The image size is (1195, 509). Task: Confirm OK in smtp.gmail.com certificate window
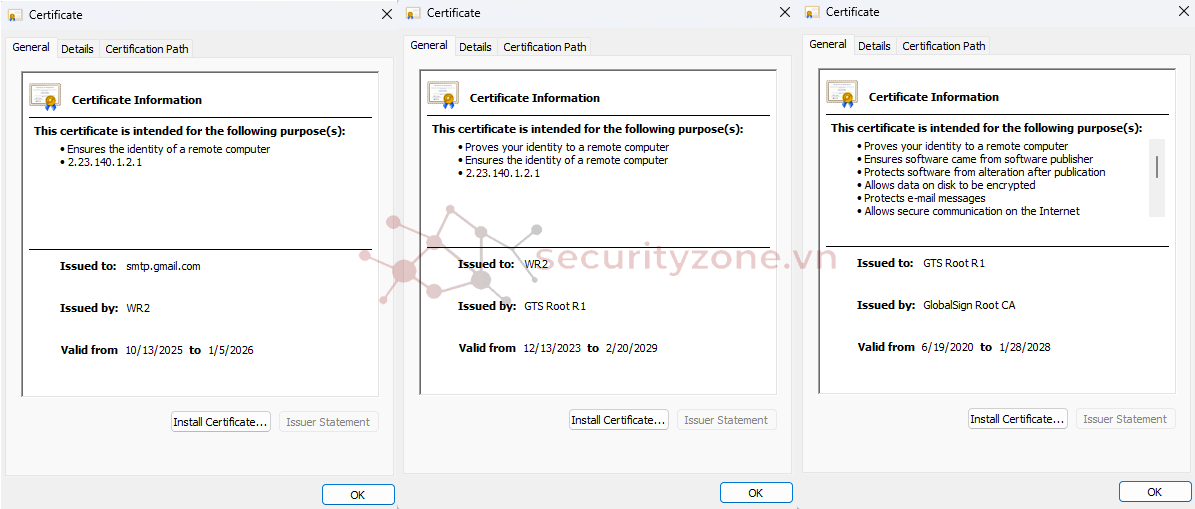[x=358, y=495]
